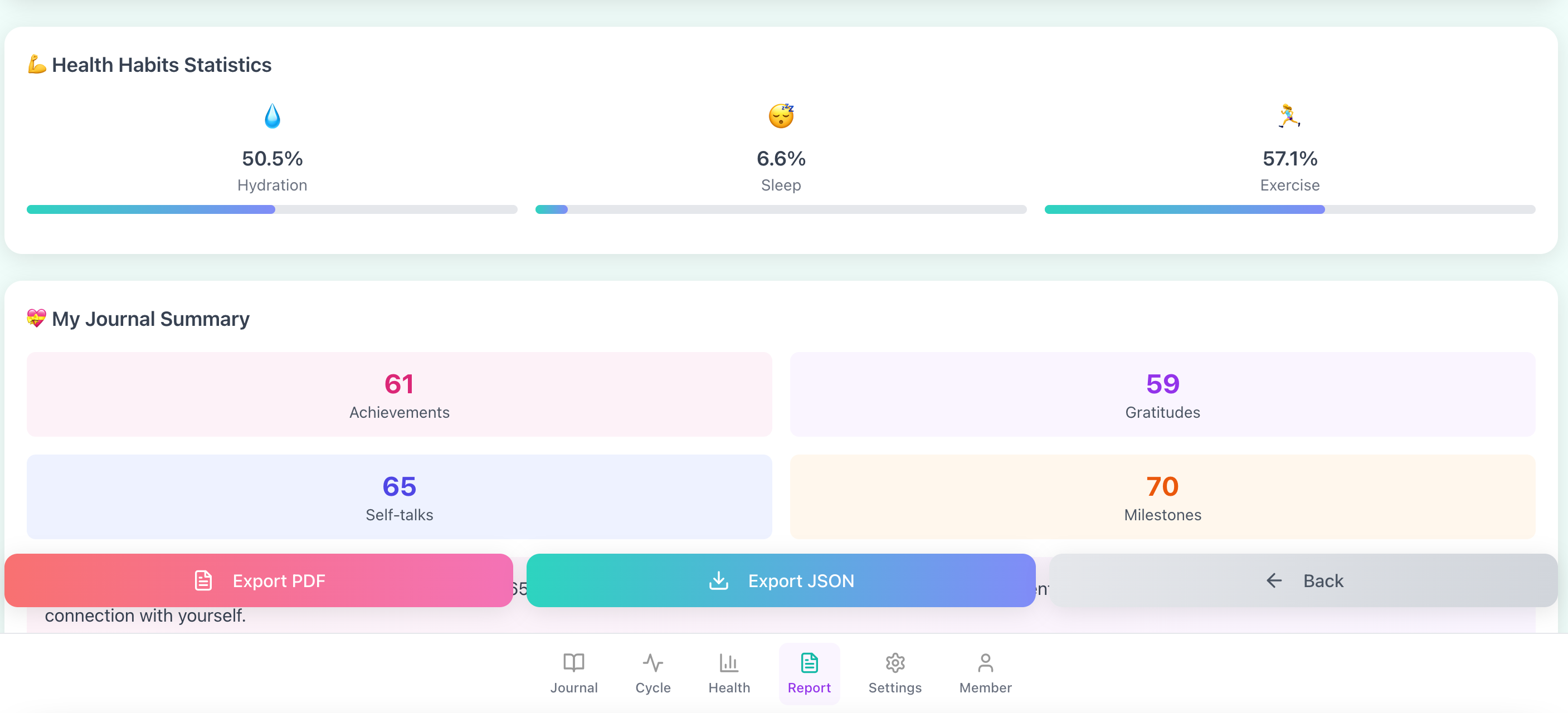Open the 70 Milestones card

click(1162, 496)
